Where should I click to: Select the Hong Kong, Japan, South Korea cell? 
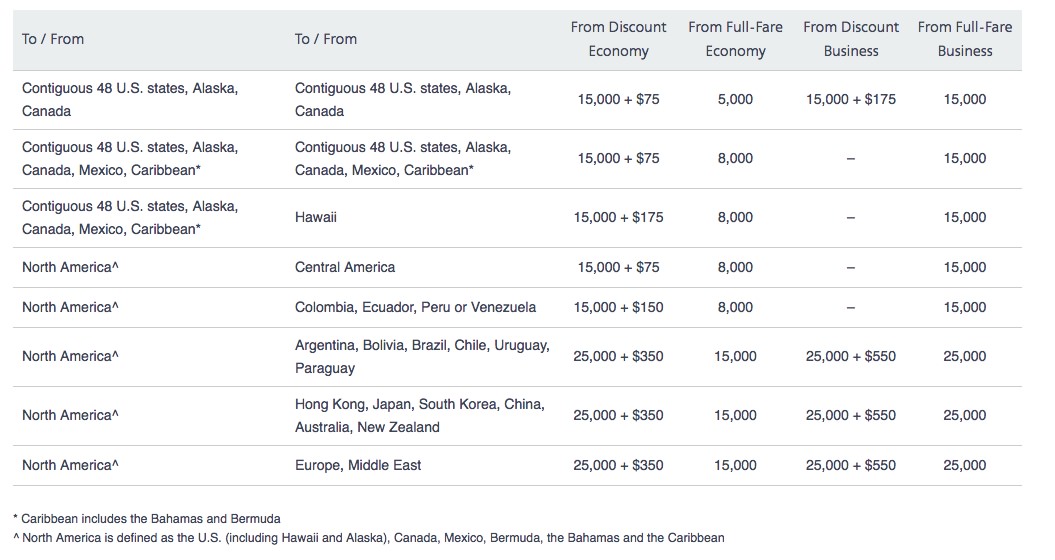point(420,415)
